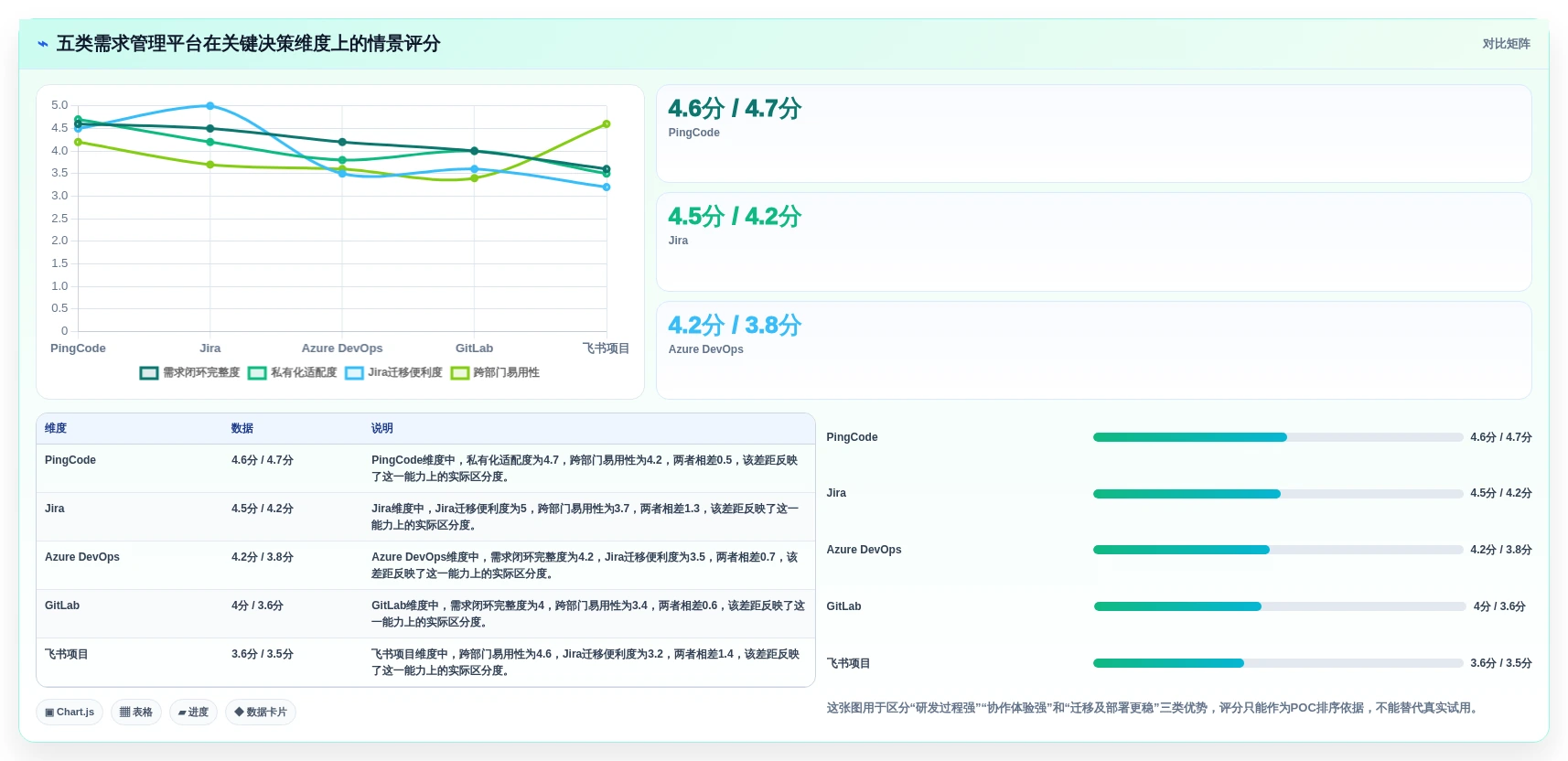1568x761 pixels.
Task: Select the 数据卡片 tag
Action: pos(261,712)
